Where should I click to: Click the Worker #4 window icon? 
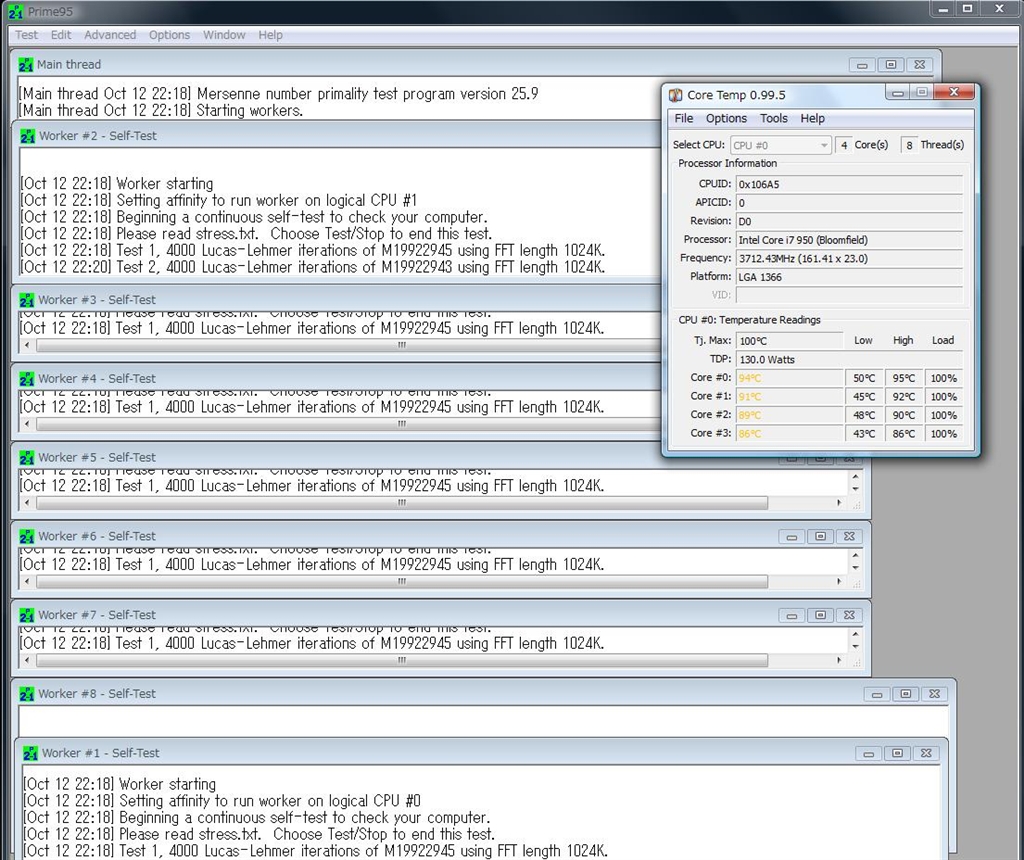click(x=27, y=379)
